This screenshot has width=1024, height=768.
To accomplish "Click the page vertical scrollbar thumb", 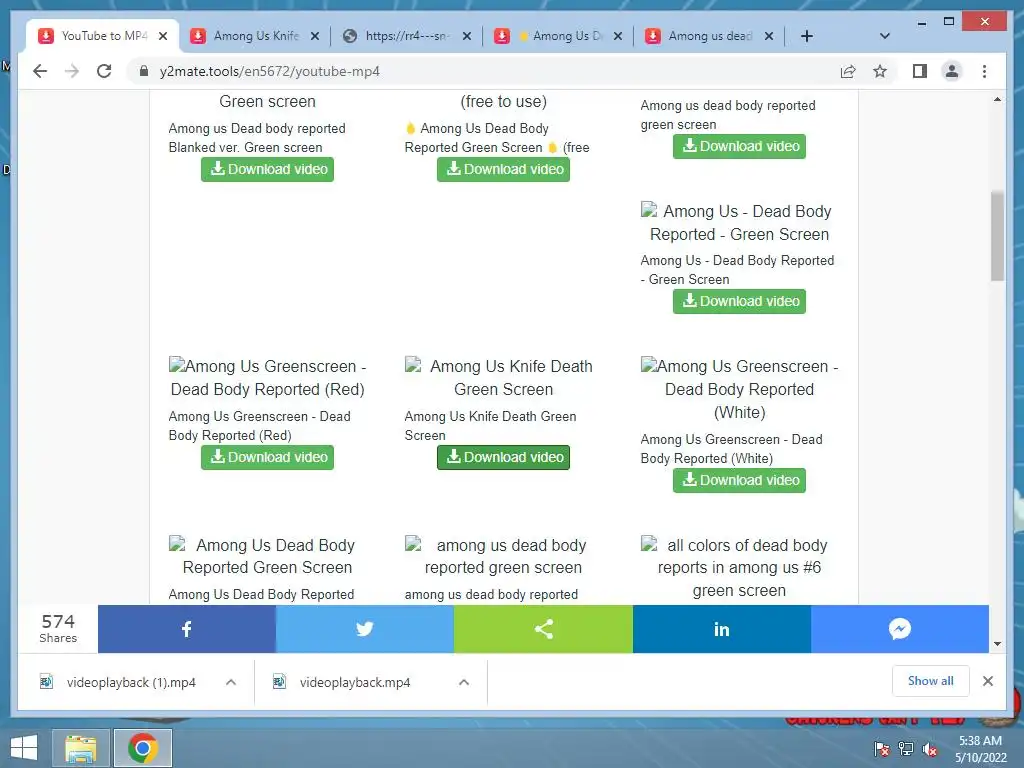I will [997, 235].
